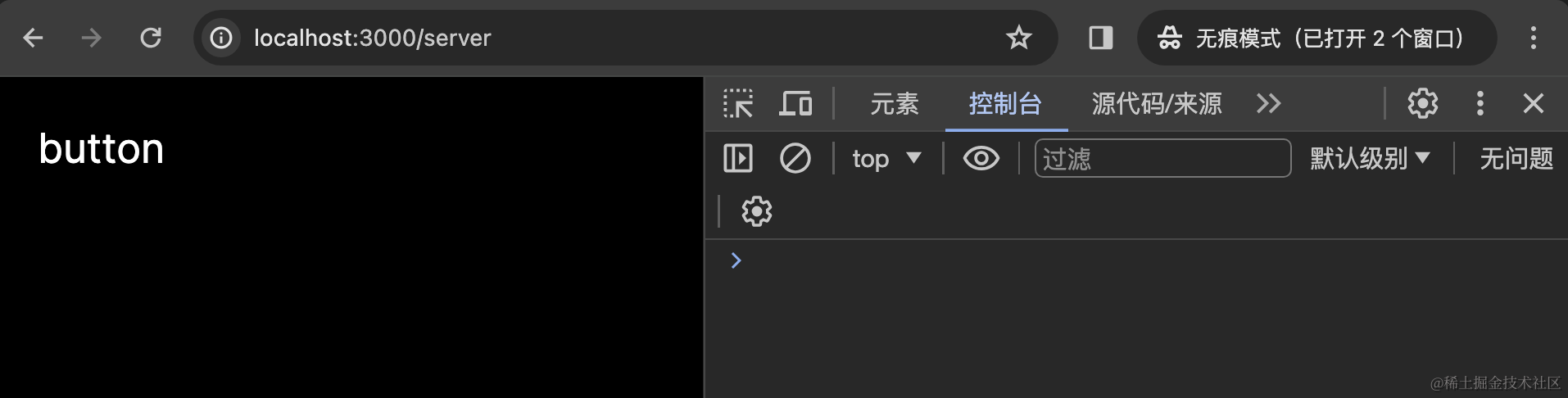
Task: Switch to the 元素 tab
Action: 895,104
